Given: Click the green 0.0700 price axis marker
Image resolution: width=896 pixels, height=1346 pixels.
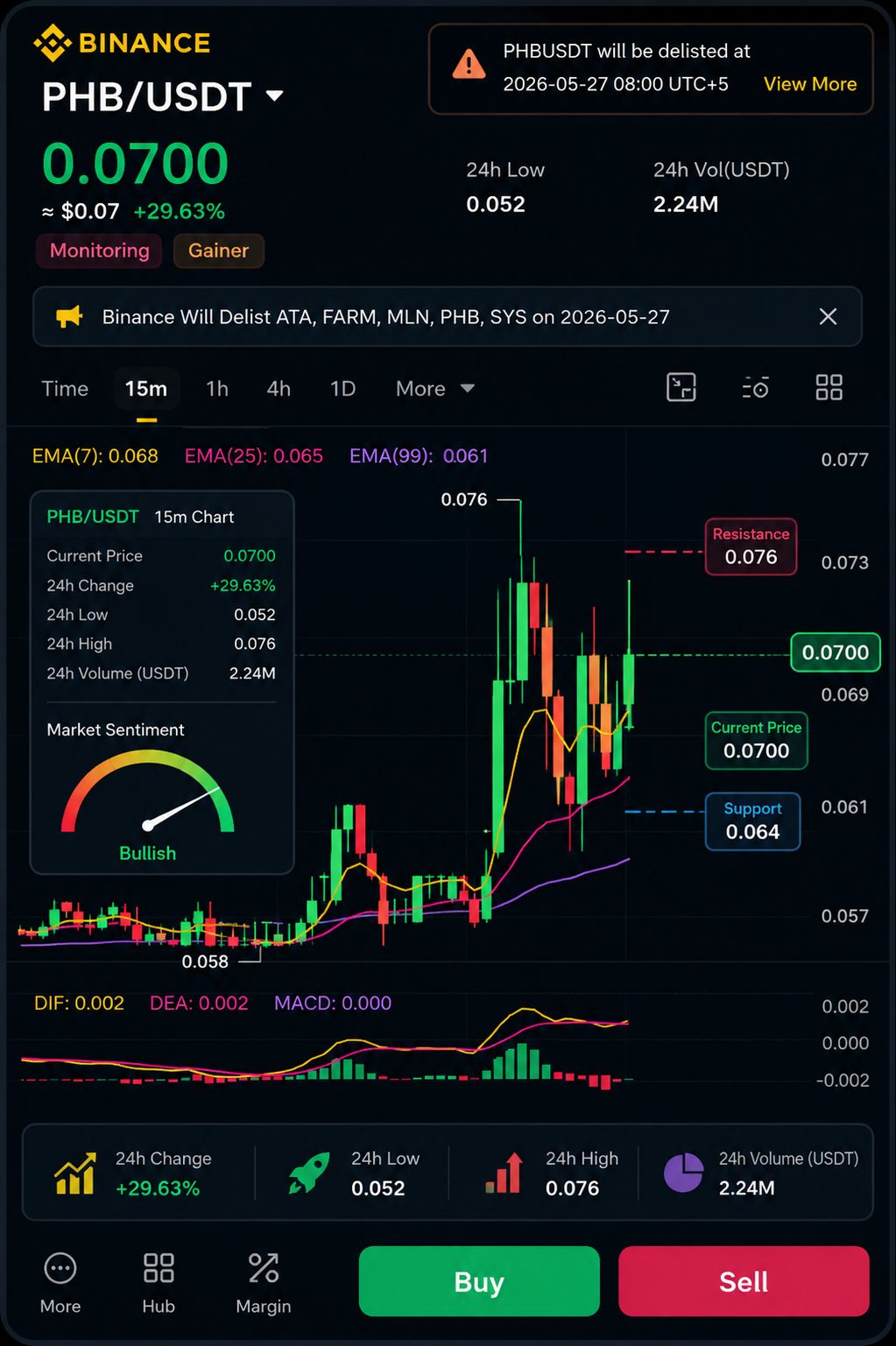Looking at the screenshot, I should coord(835,652).
